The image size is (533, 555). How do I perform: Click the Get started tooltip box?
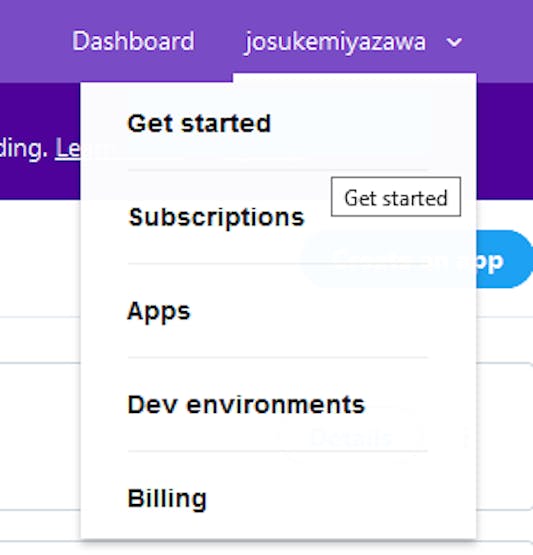[x=396, y=196]
